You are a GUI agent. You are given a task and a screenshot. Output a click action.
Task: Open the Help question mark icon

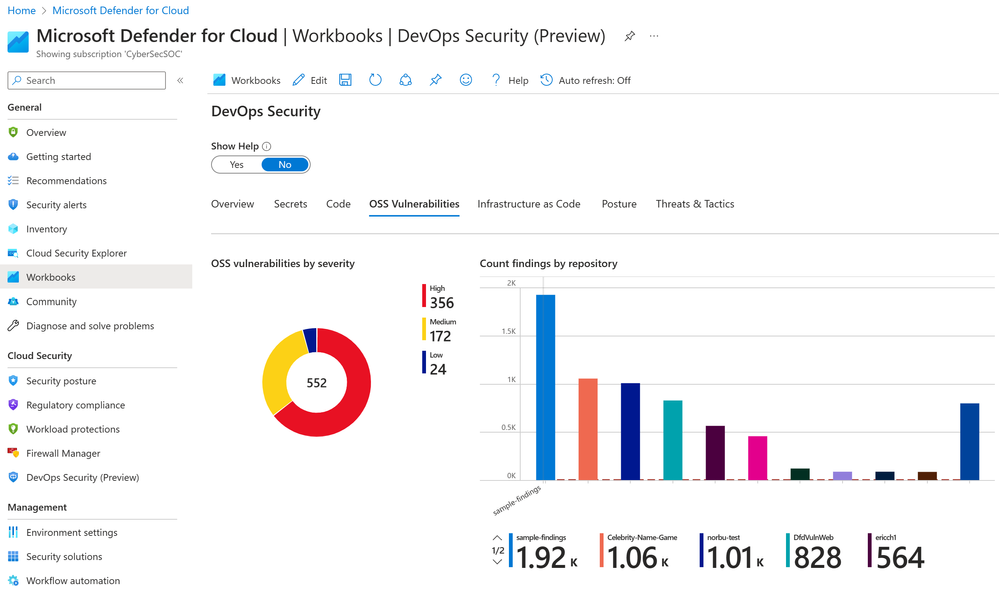496,80
